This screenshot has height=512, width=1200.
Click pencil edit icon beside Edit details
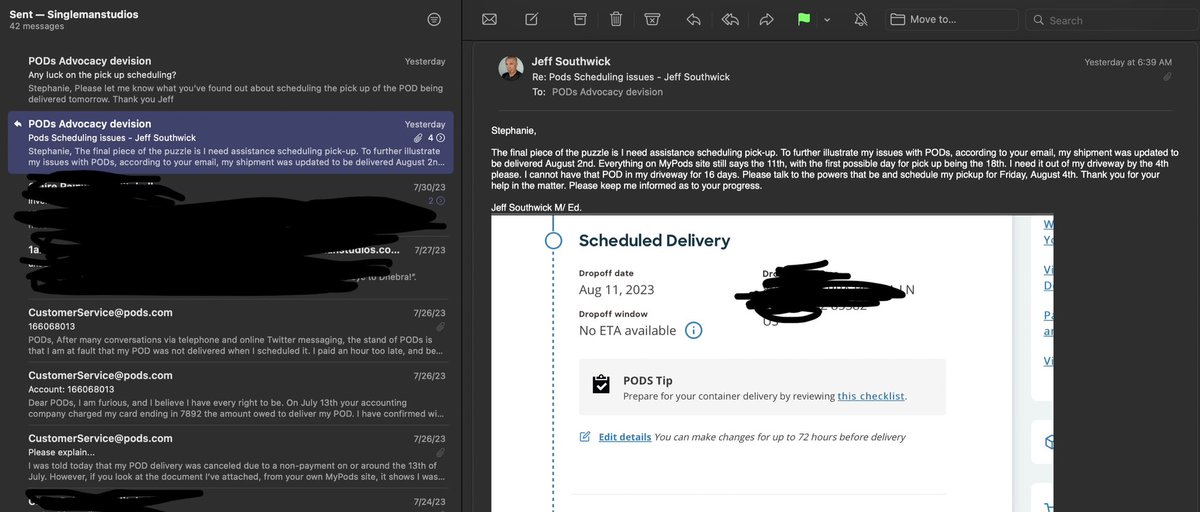point(585,437)
